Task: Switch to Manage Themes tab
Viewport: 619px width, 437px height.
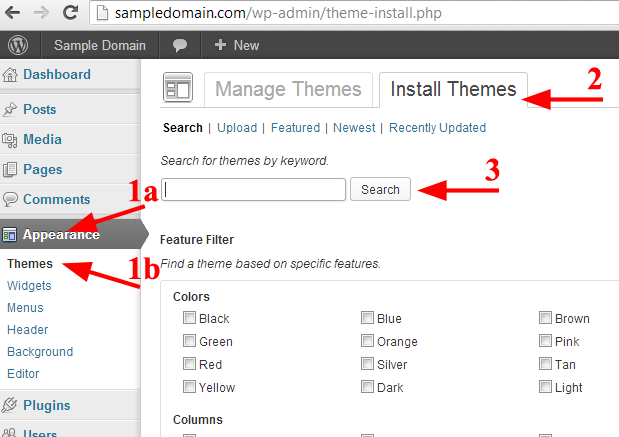Action: [x=288, y=89]
